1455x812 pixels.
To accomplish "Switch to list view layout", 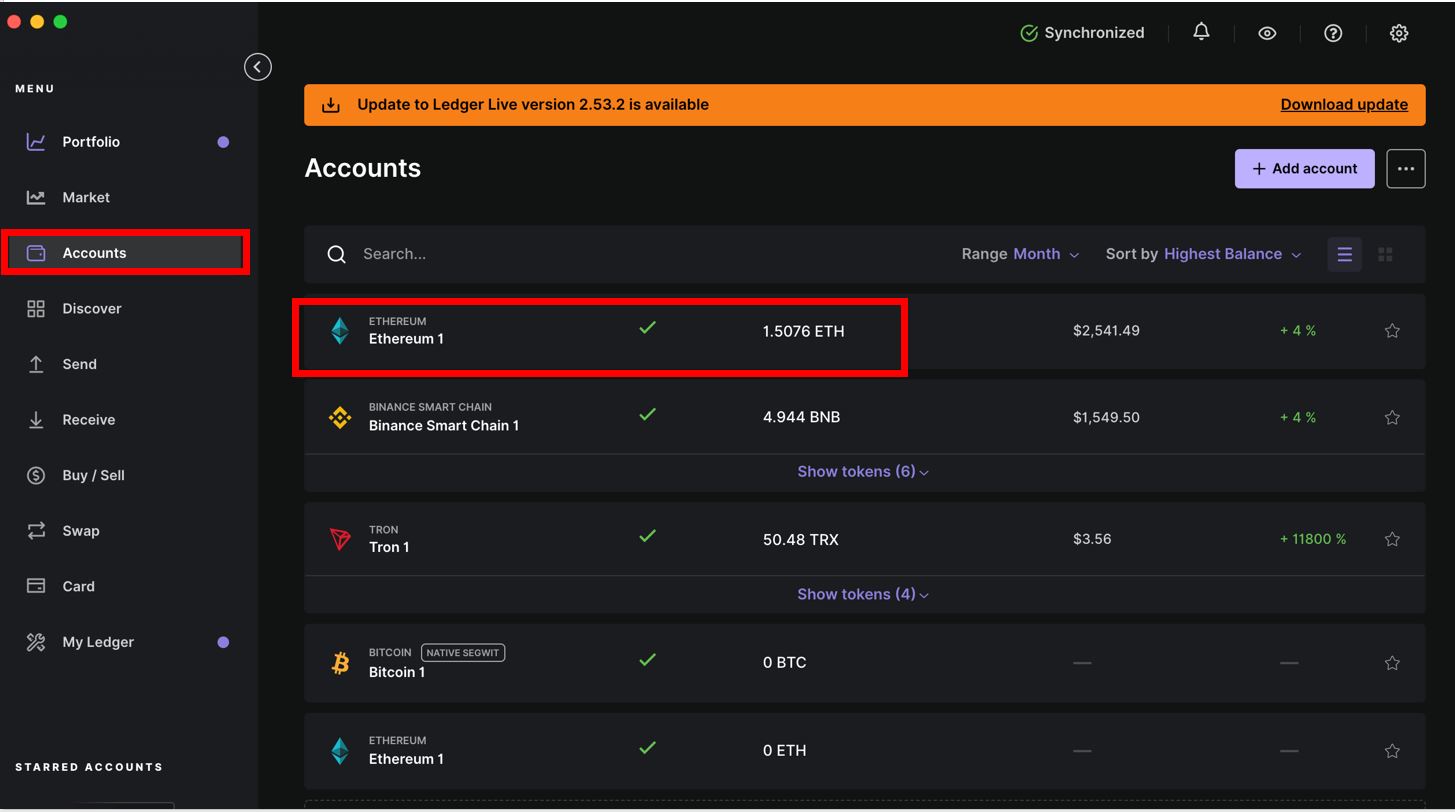I will (x=1344, y=254).
